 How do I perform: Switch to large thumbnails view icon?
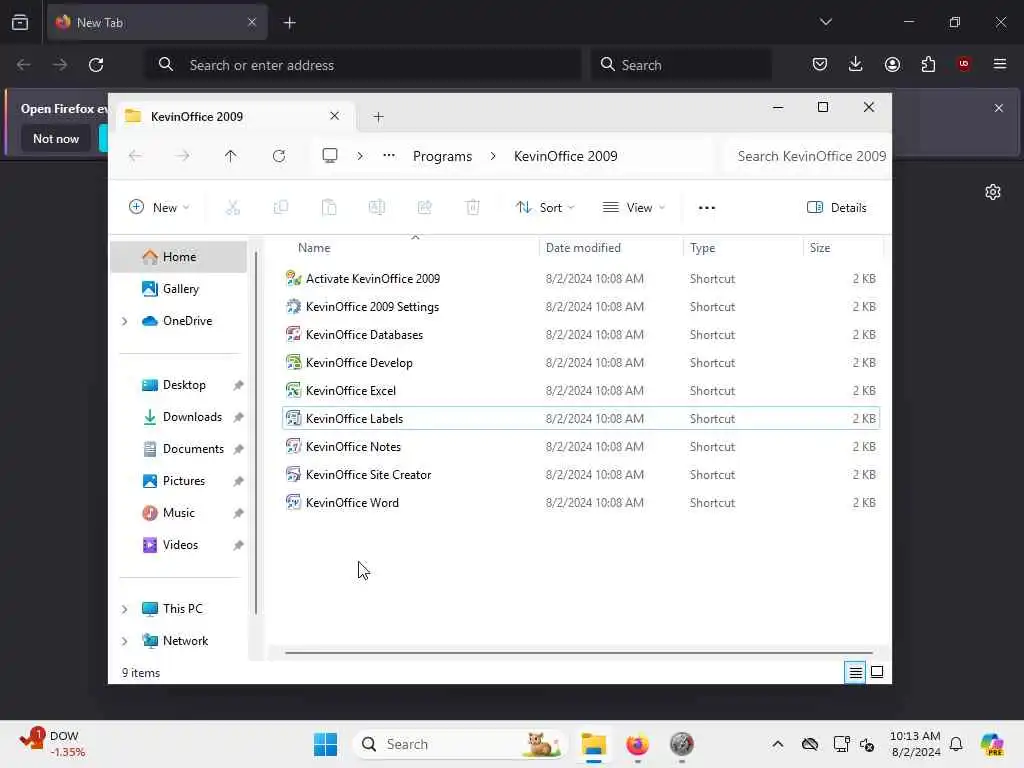pos(877,672)
